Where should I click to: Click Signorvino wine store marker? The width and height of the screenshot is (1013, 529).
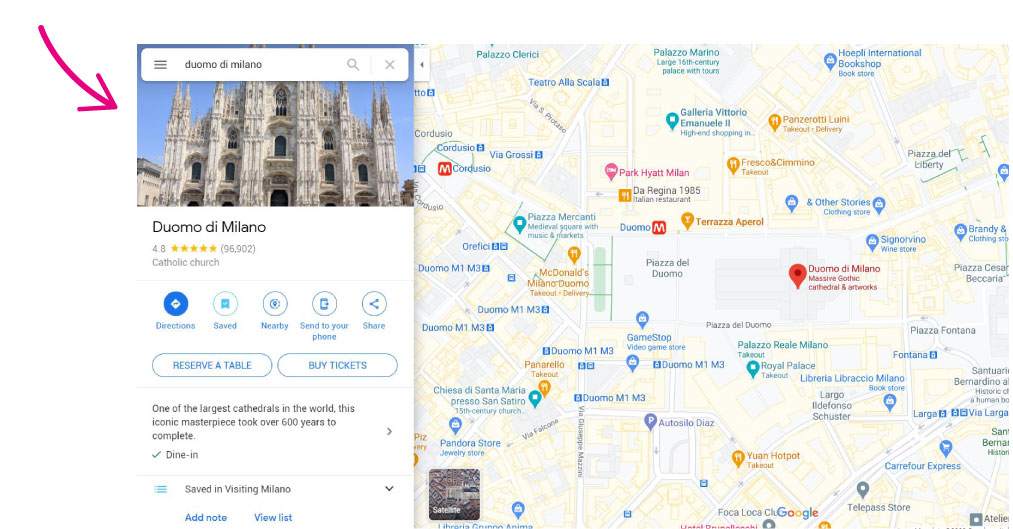(x=872, y=243)
